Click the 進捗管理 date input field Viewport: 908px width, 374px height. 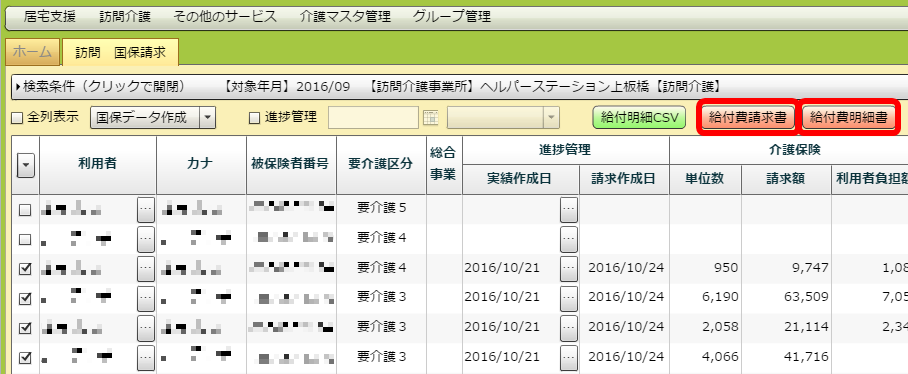pyautogui.click(x=374, y=118)
